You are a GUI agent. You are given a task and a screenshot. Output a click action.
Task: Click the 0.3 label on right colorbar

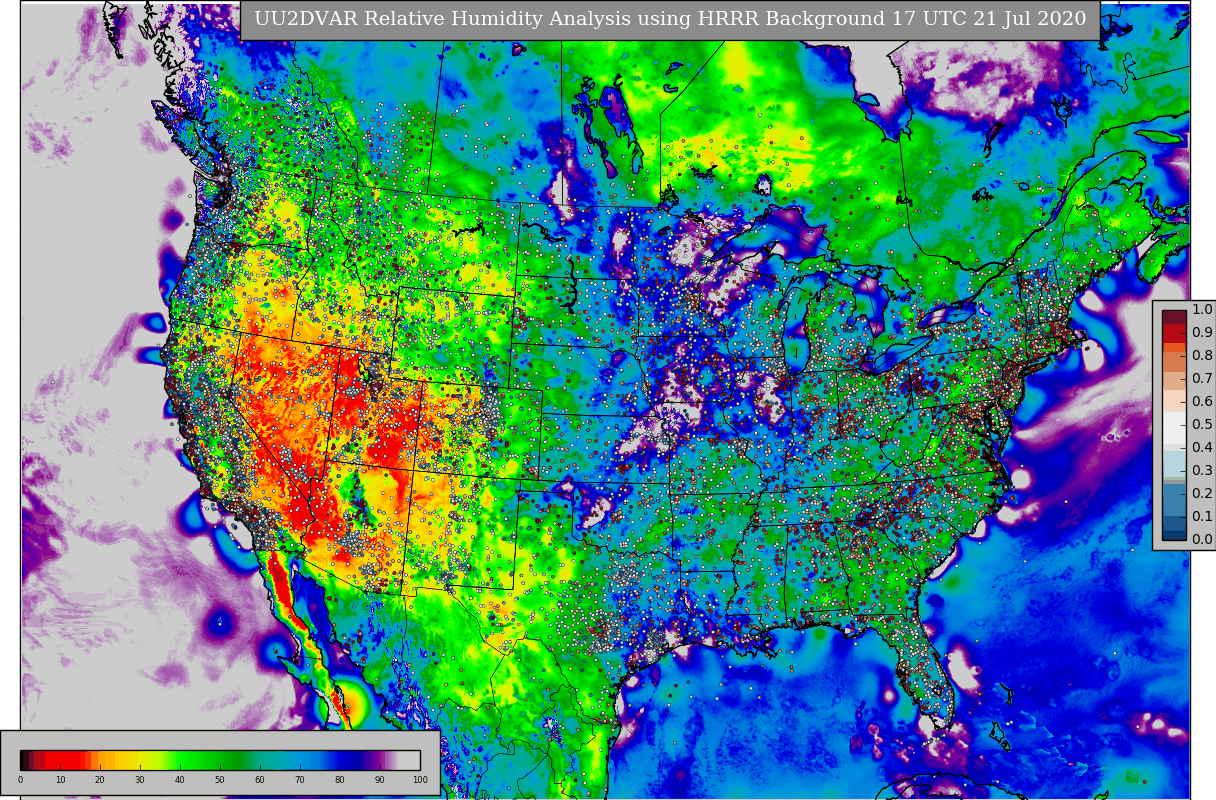1202,471
